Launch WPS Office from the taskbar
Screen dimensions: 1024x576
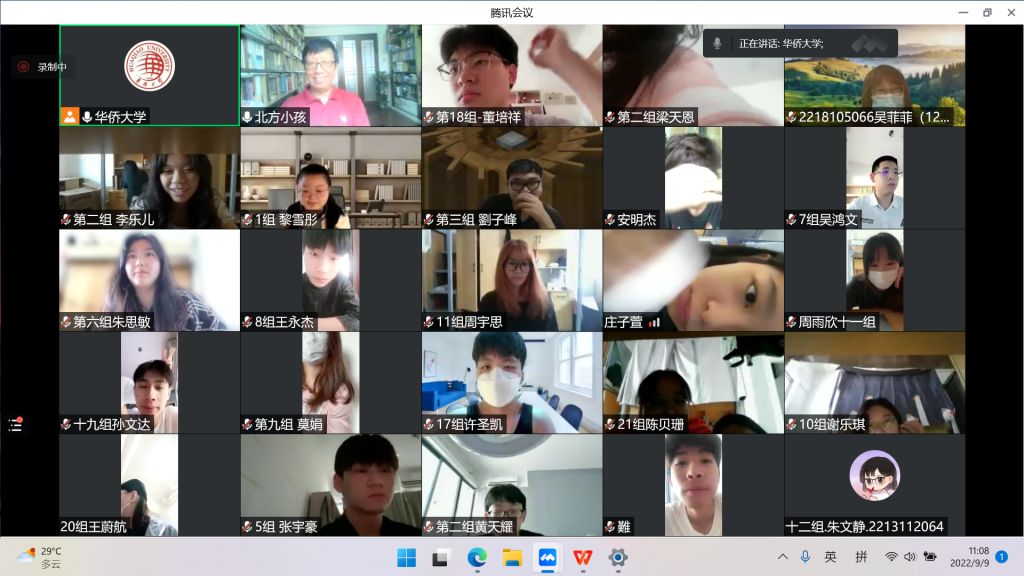(582, 557)
